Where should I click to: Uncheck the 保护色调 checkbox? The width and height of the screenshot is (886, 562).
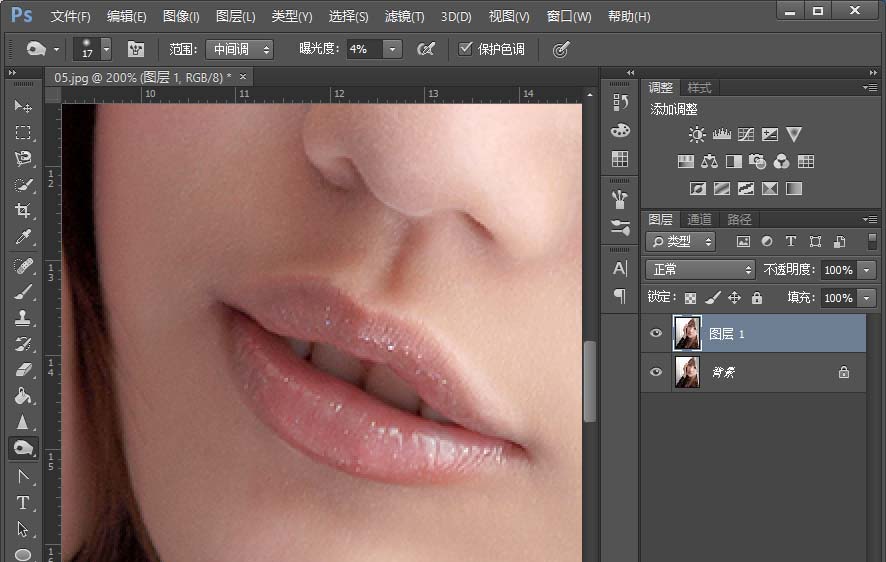pyautogui.click(x=466, y=49)
